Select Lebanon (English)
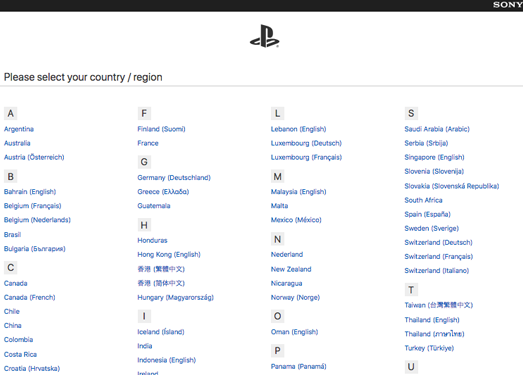 click(299, 129)
